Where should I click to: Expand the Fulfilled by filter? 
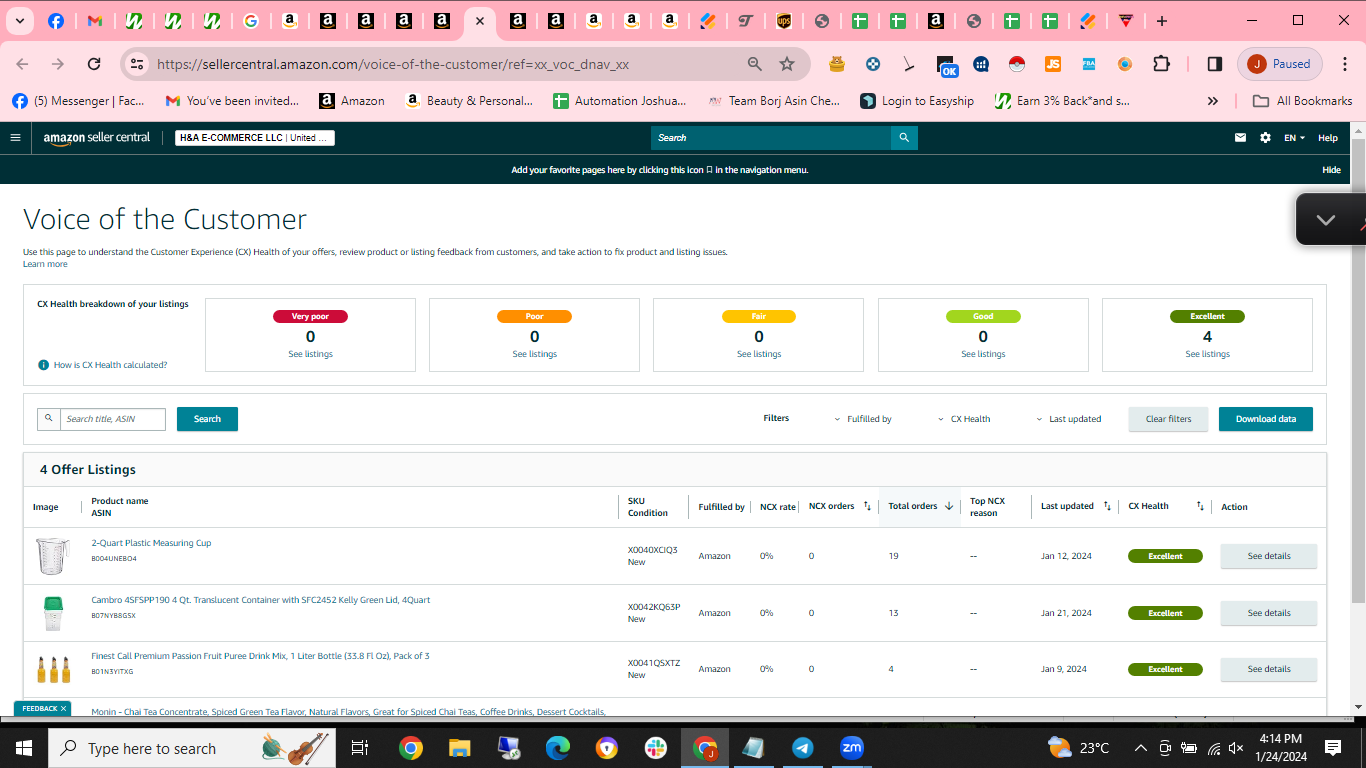point(862,419)
